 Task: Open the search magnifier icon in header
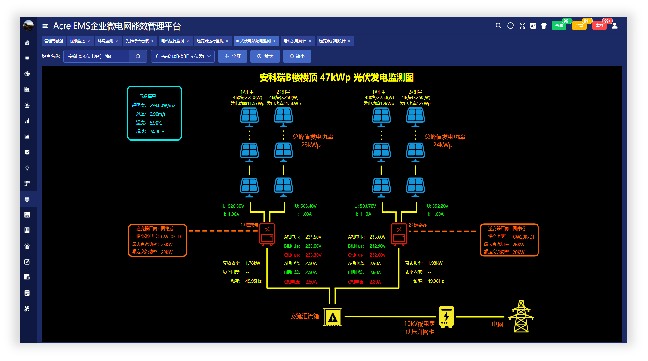[498, 26]
